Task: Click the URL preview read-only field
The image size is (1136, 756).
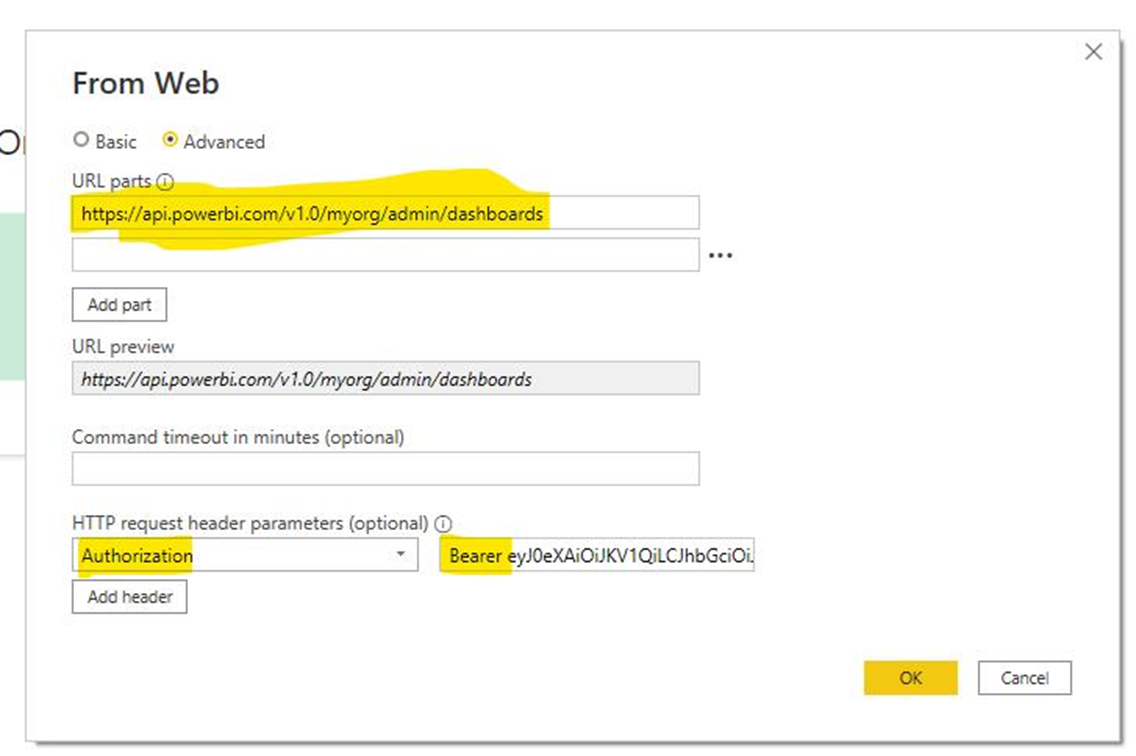Action: click(385, 378)
